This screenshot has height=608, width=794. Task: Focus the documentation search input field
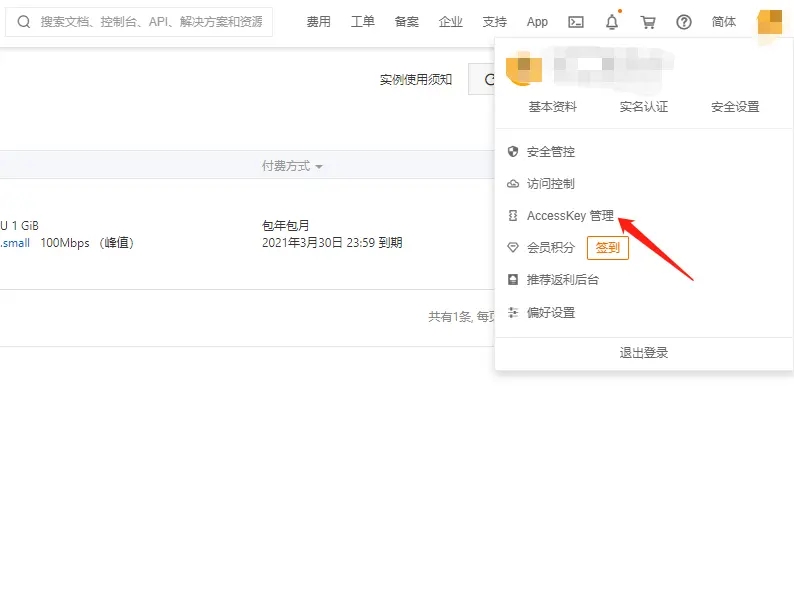[x=150, y=22]
